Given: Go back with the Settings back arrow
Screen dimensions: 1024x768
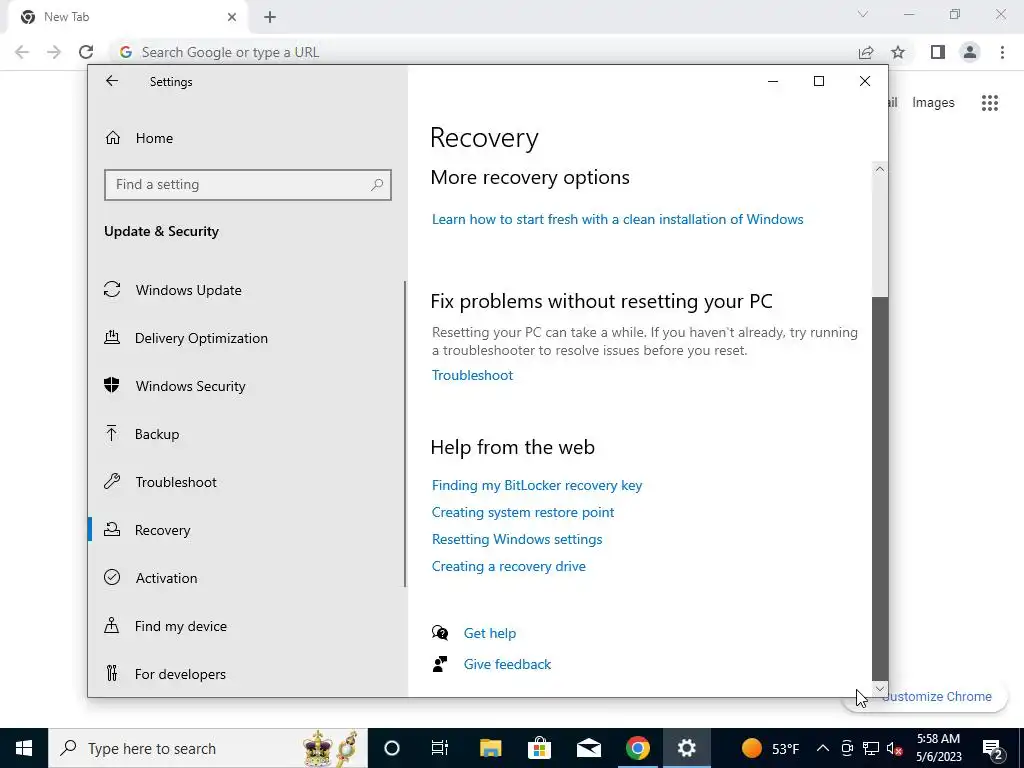Looking at the screenshot, I should (x=112, y=81).
